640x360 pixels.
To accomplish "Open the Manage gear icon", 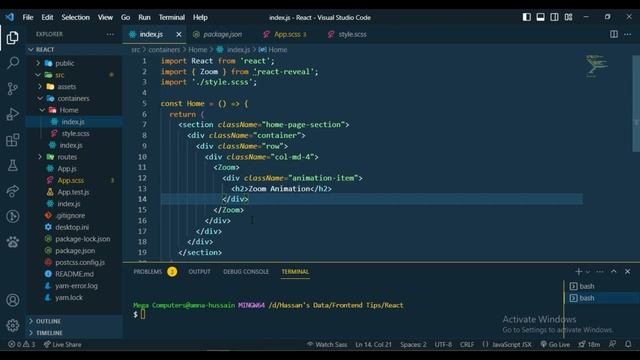I will [x=13, y=325].
